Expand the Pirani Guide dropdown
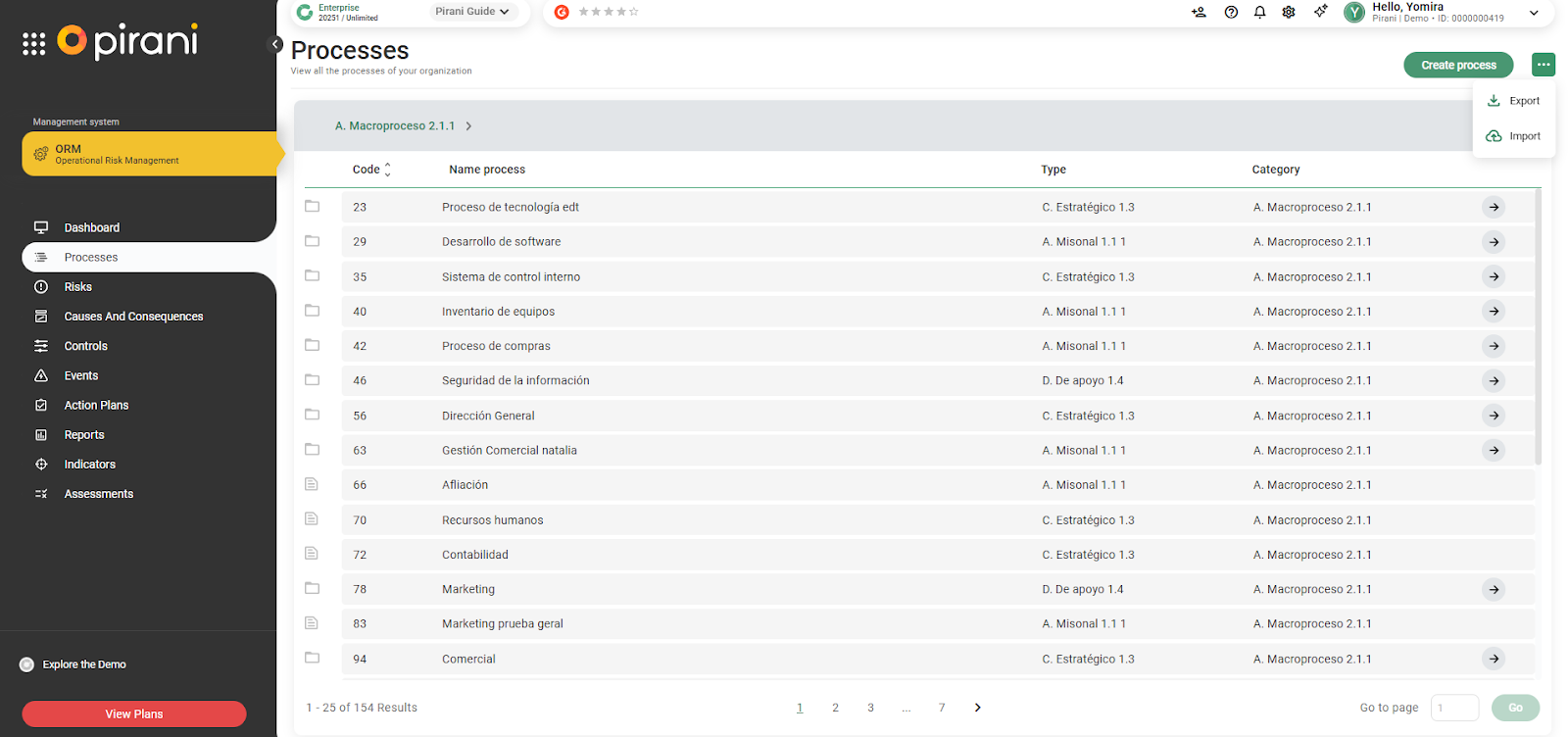This screenshot has width=1568, height=737. (472, 12)
